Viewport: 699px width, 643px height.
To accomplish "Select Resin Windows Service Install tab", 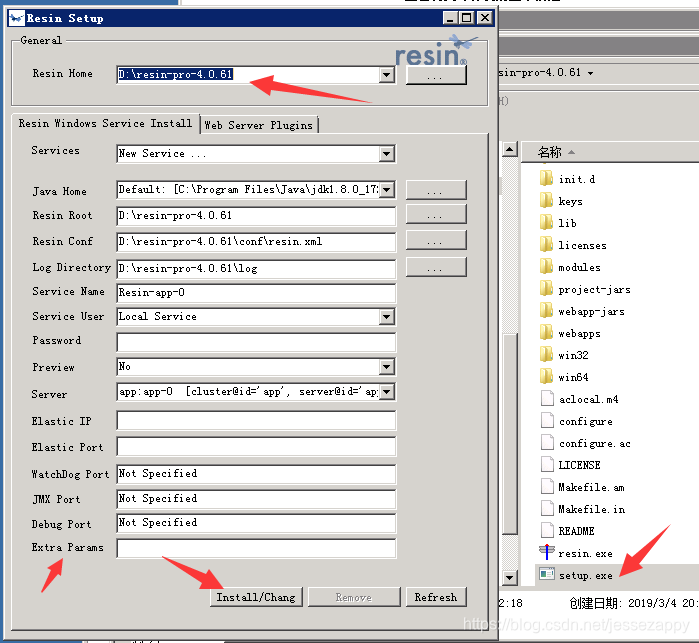I will pyautogui.click(x=105, y=123).
